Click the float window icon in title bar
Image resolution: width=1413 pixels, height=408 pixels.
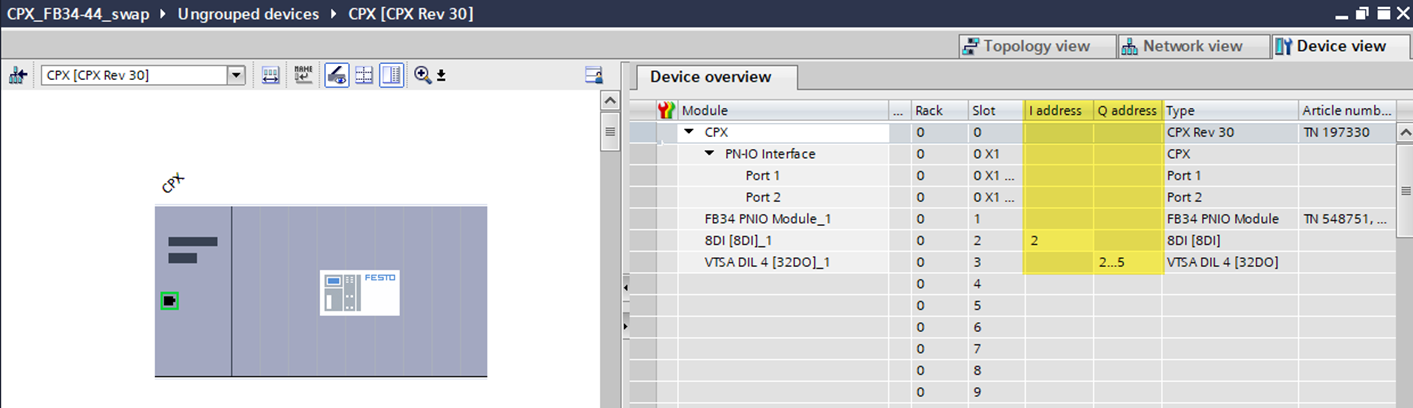coord(1362,14)
